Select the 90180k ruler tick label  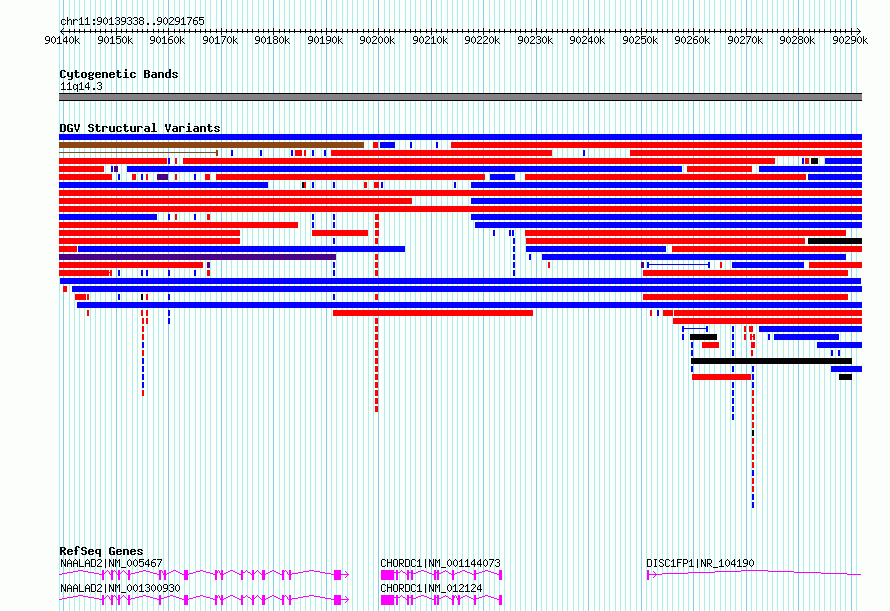click(x=272, y=40)
